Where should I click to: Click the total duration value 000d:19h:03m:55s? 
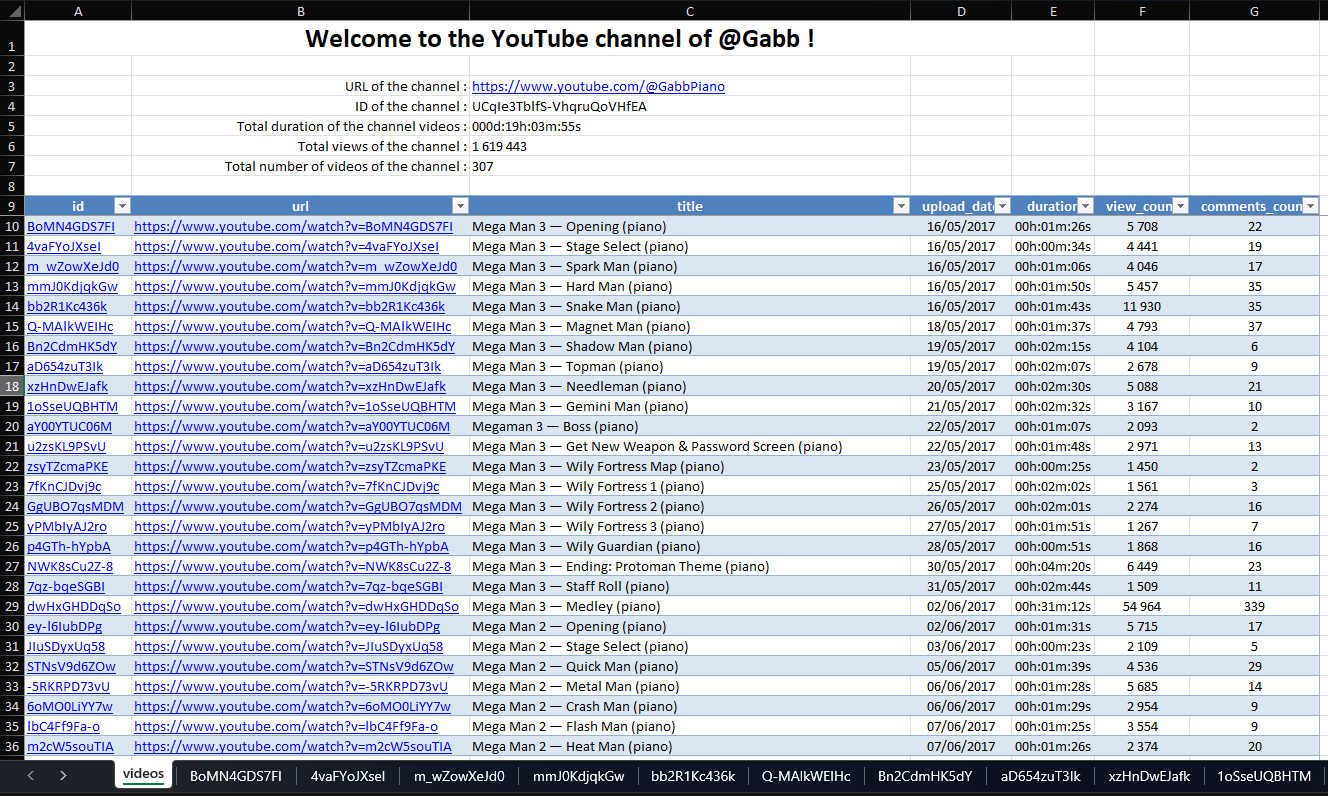pos(526,127)
